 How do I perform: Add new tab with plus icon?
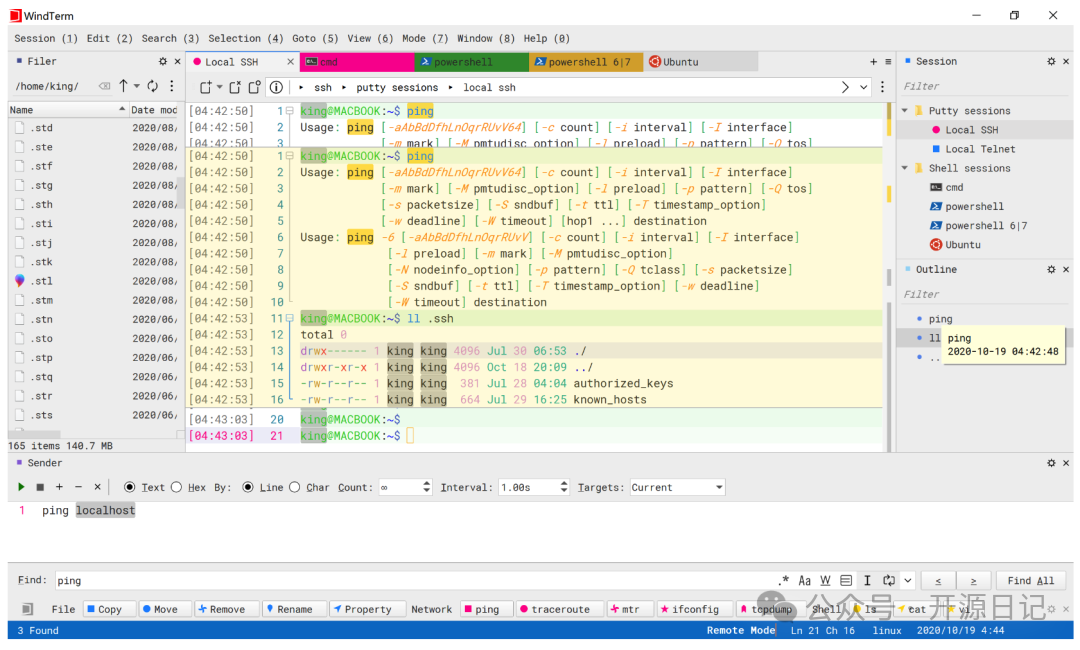tap(873, 61)
